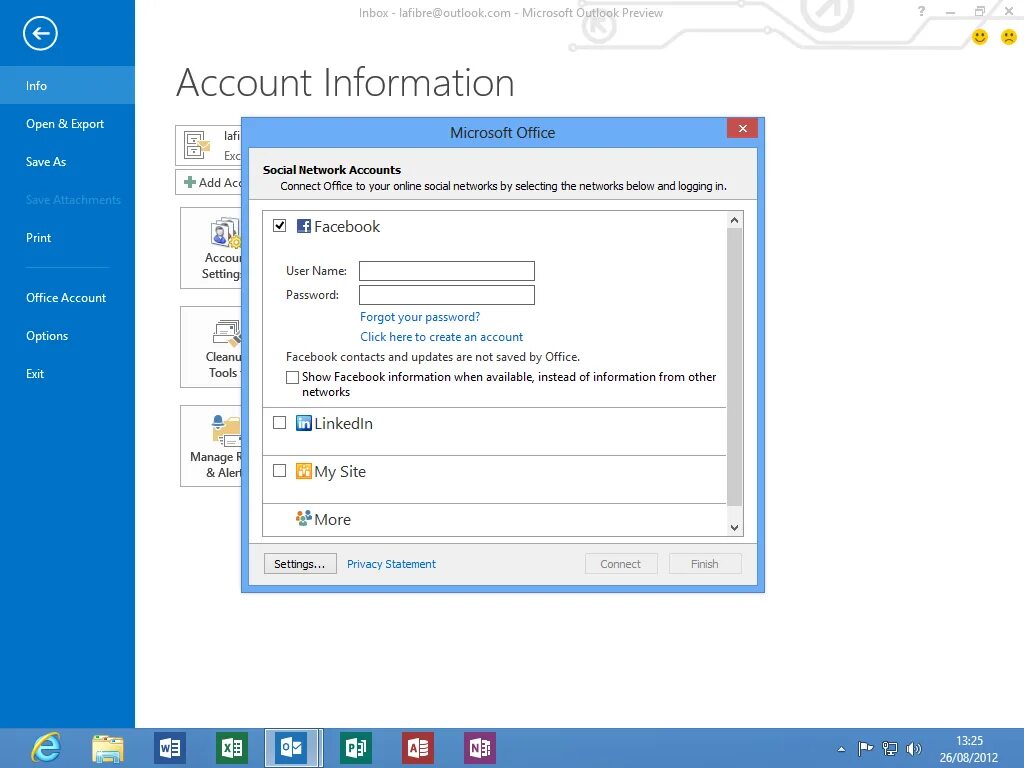1024x768 pixels.
Task: Focus the Facebook User Name field
Action: click(447, 271)
